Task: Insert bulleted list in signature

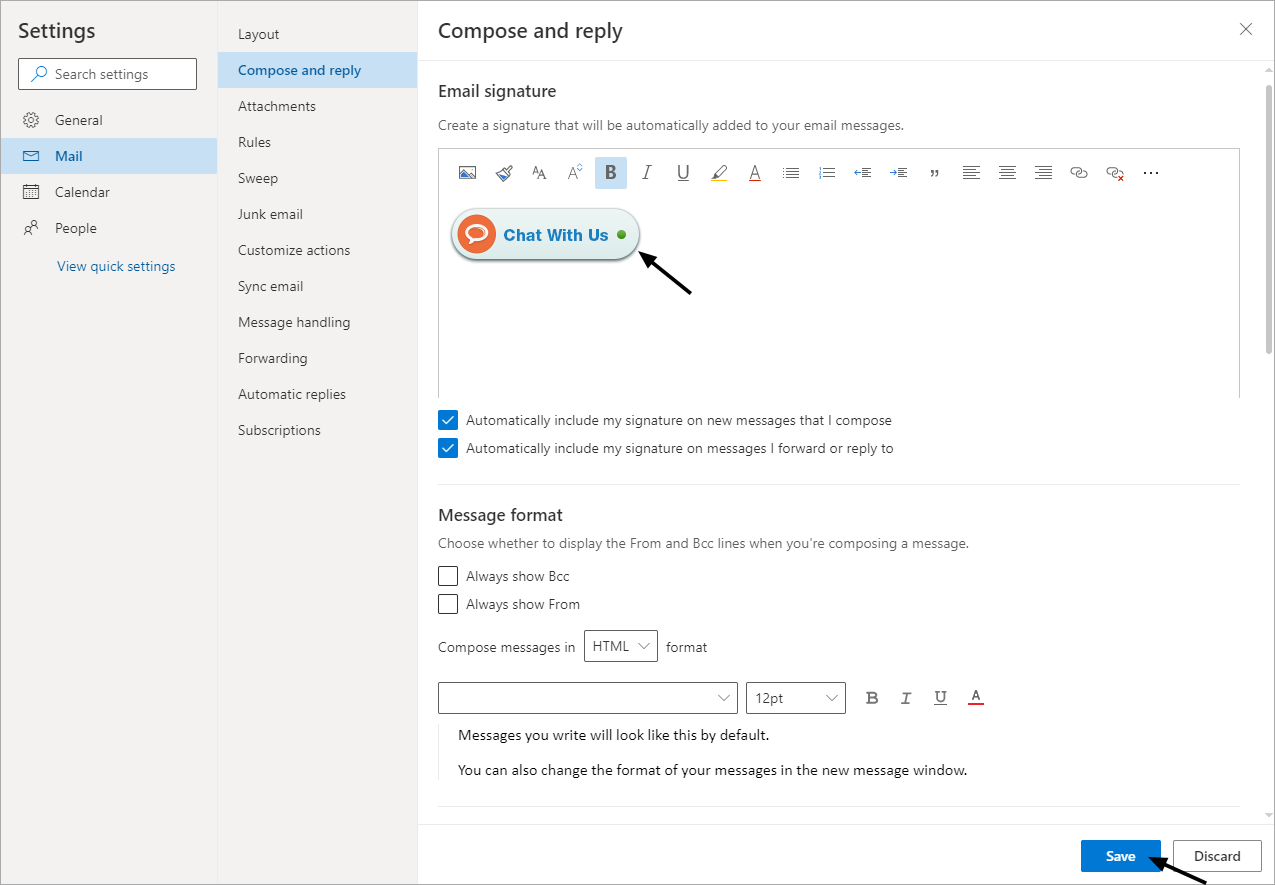Action: click(x=791, y=173)
